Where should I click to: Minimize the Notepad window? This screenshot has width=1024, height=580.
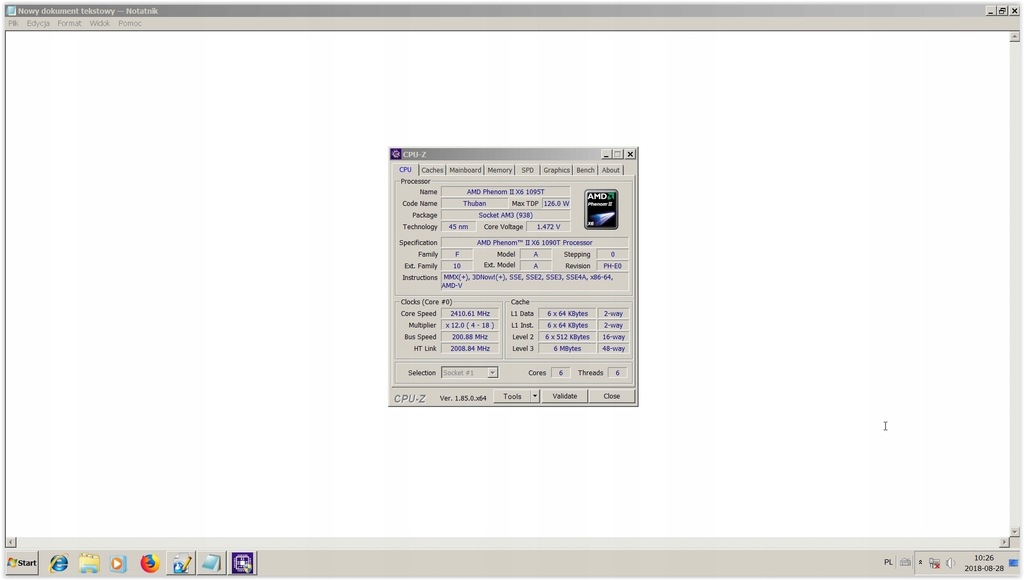point(990,10)
